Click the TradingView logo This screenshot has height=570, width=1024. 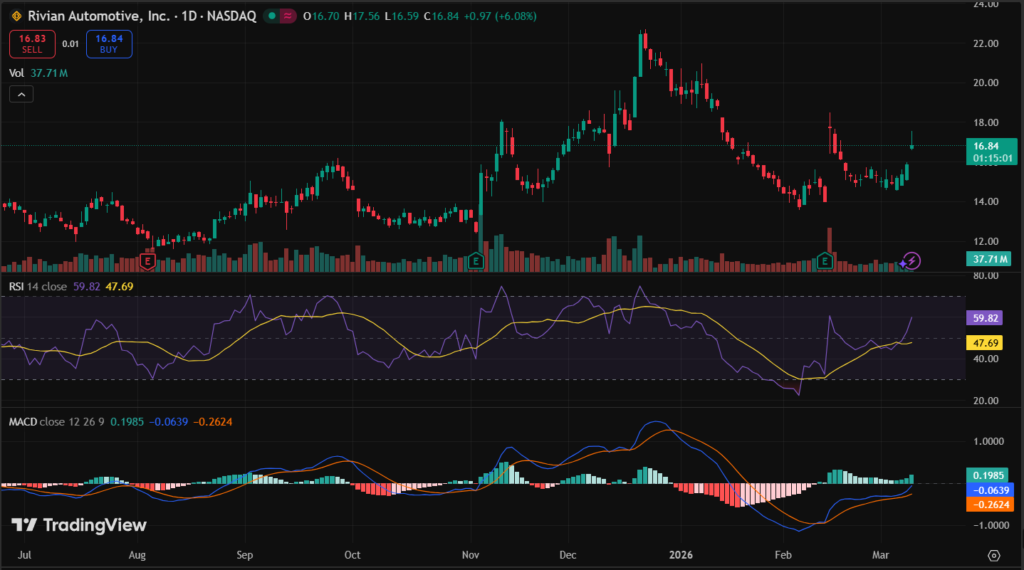point(79,525)
